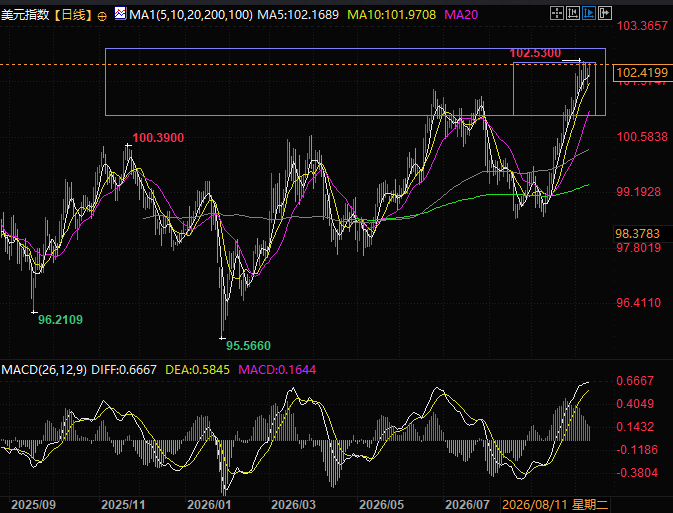
Task: Click the 102.5300 high price marker
Action: pyautogui.click(x=535, y=53)
